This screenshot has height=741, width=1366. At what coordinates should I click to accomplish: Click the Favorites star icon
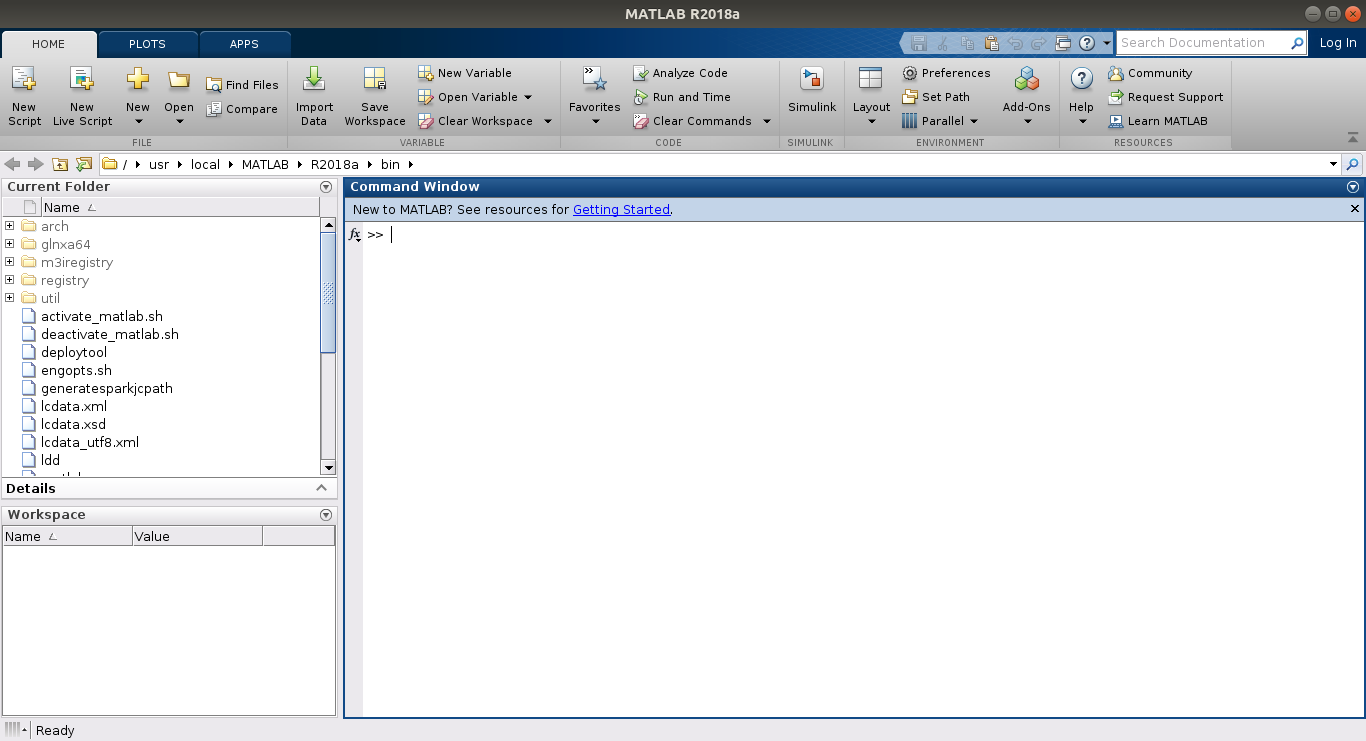coord(595,80)
